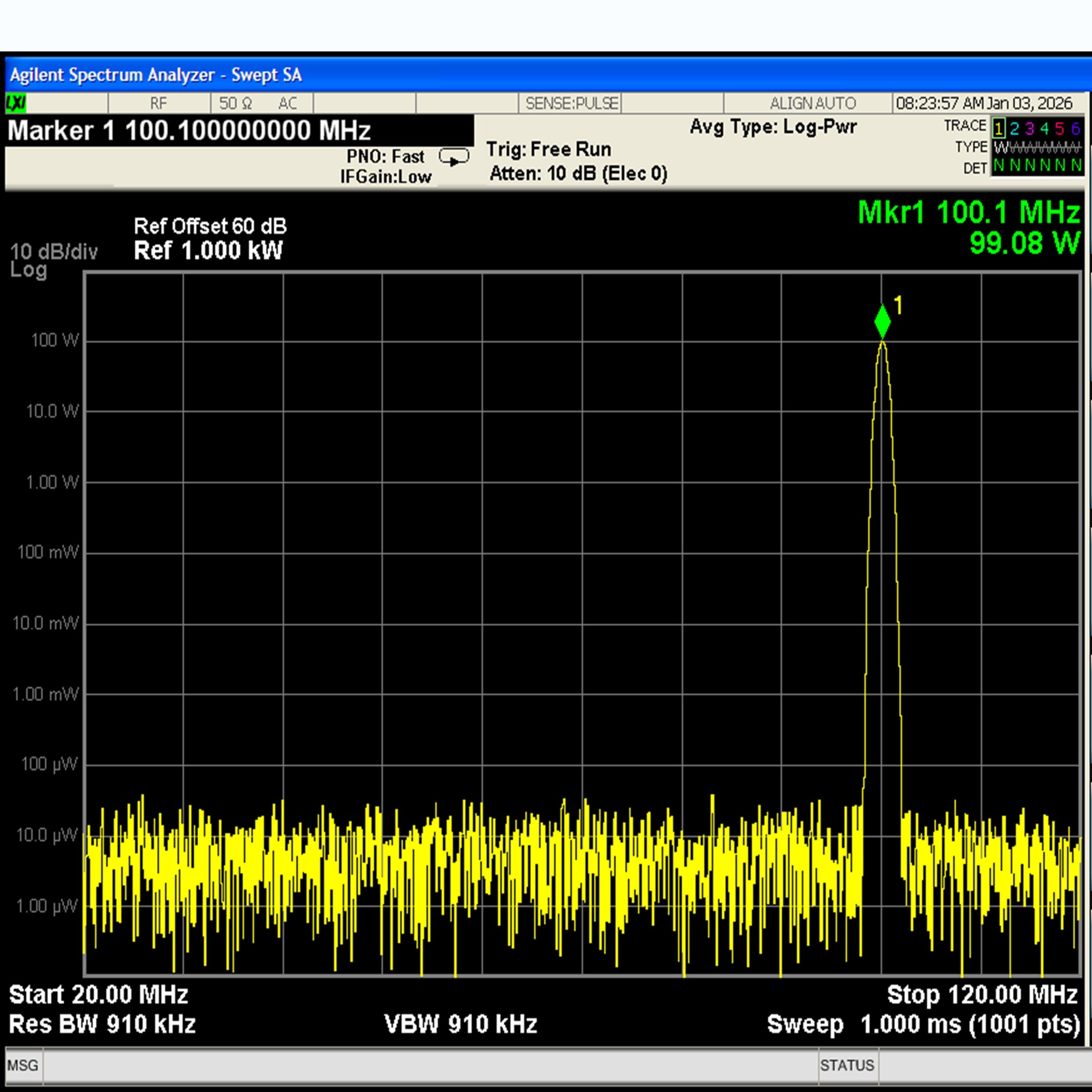This screenshot has height=1092, width=1092.
Task: Click the 100 µW axis label
Action: (49, 764)
